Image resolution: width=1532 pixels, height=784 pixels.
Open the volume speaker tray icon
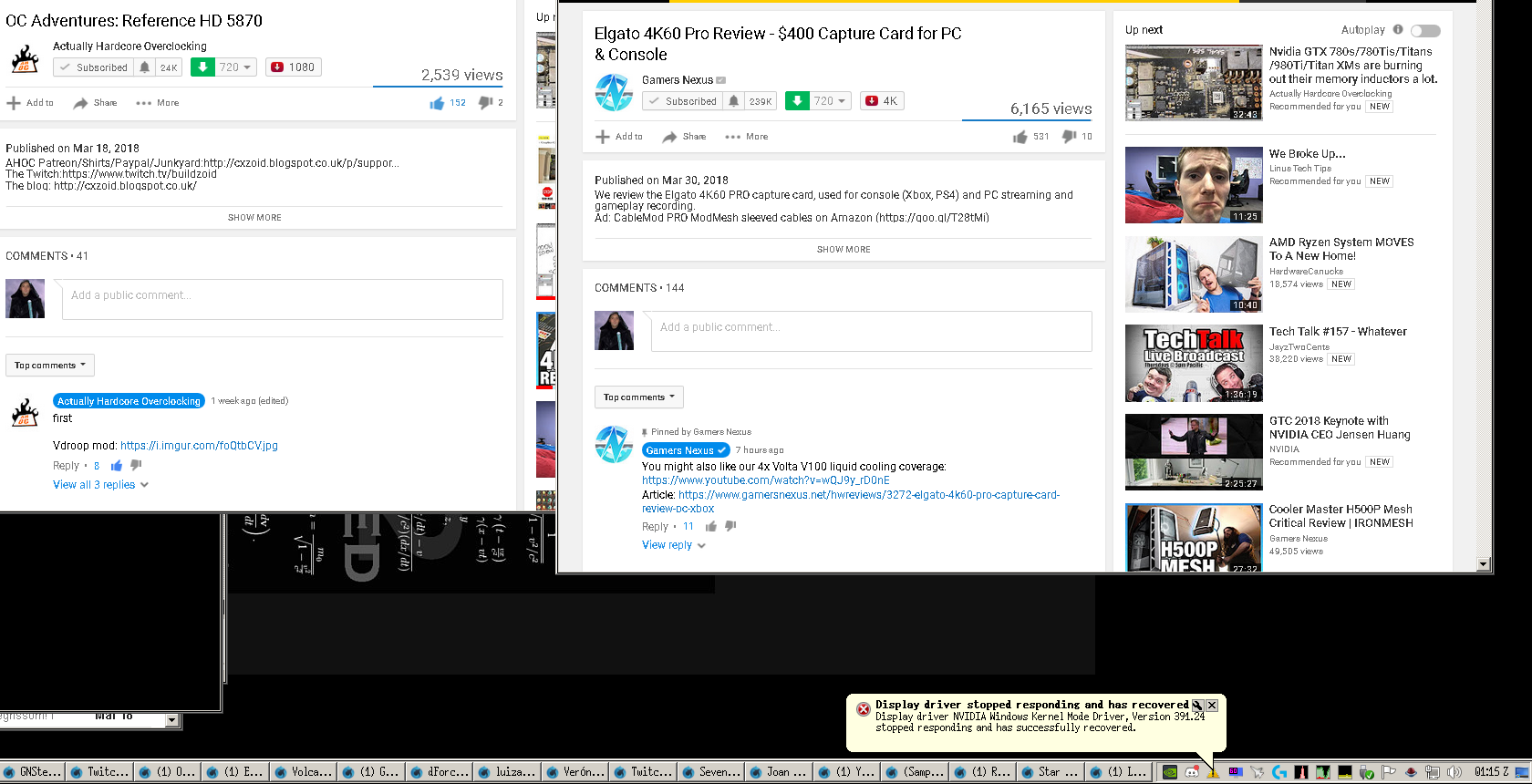click(x=1454, y=772)
